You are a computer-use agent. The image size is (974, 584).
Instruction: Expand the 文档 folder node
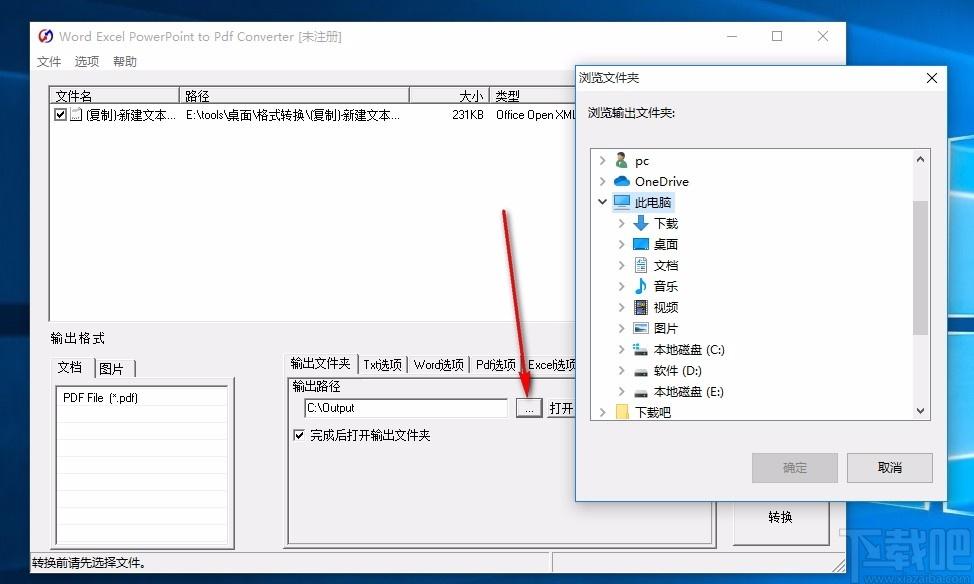point(621,265)
